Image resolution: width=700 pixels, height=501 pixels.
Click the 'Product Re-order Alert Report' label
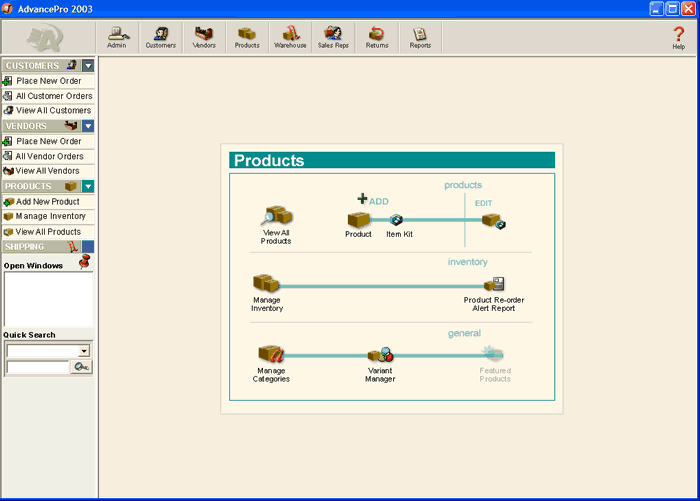[494, 304]
